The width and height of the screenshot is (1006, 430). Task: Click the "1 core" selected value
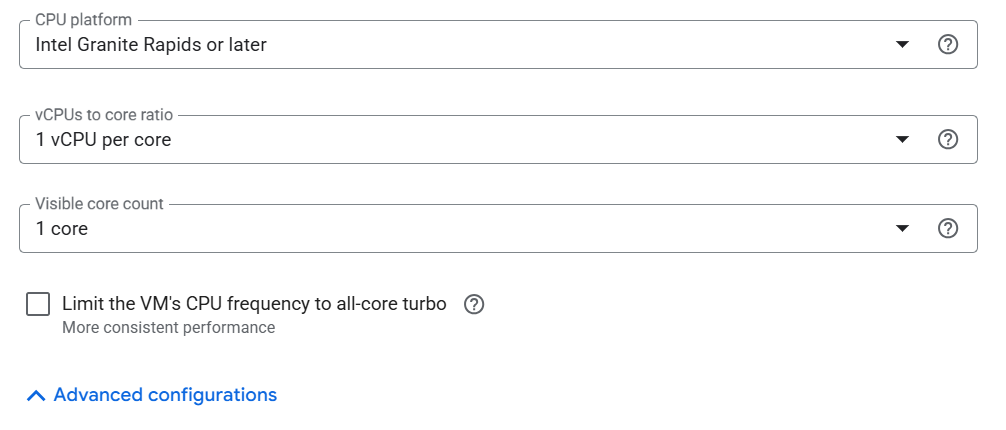[62, 229]
